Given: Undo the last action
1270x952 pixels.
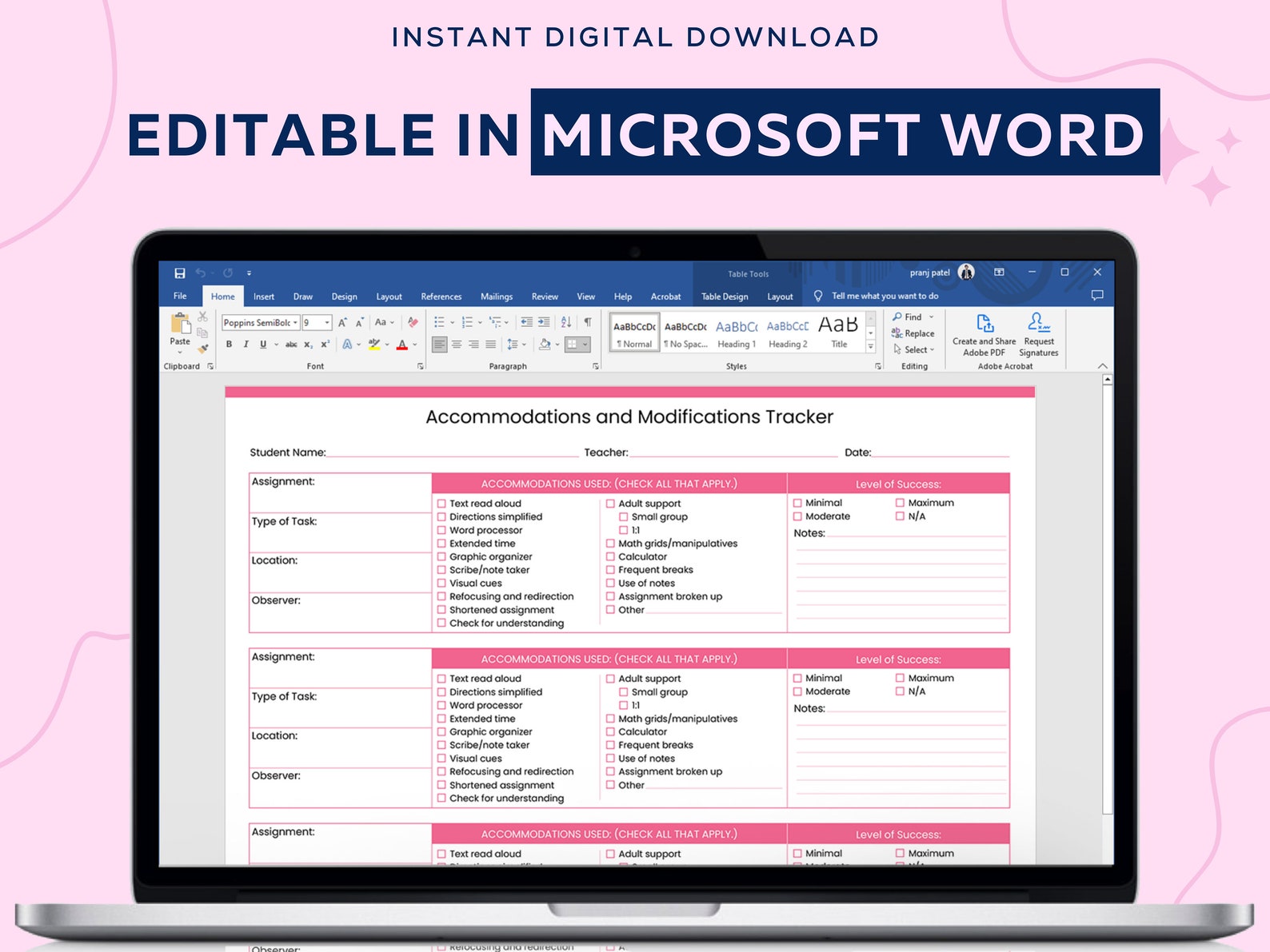Looking at the screenshot, I should tap(201, 273).
